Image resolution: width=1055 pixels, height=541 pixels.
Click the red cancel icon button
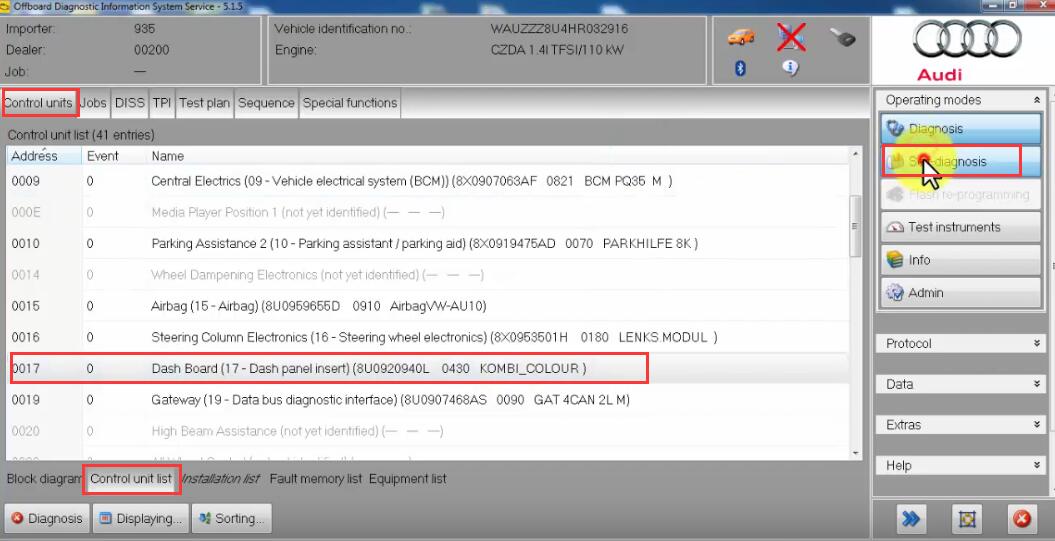coord(1021,519)
